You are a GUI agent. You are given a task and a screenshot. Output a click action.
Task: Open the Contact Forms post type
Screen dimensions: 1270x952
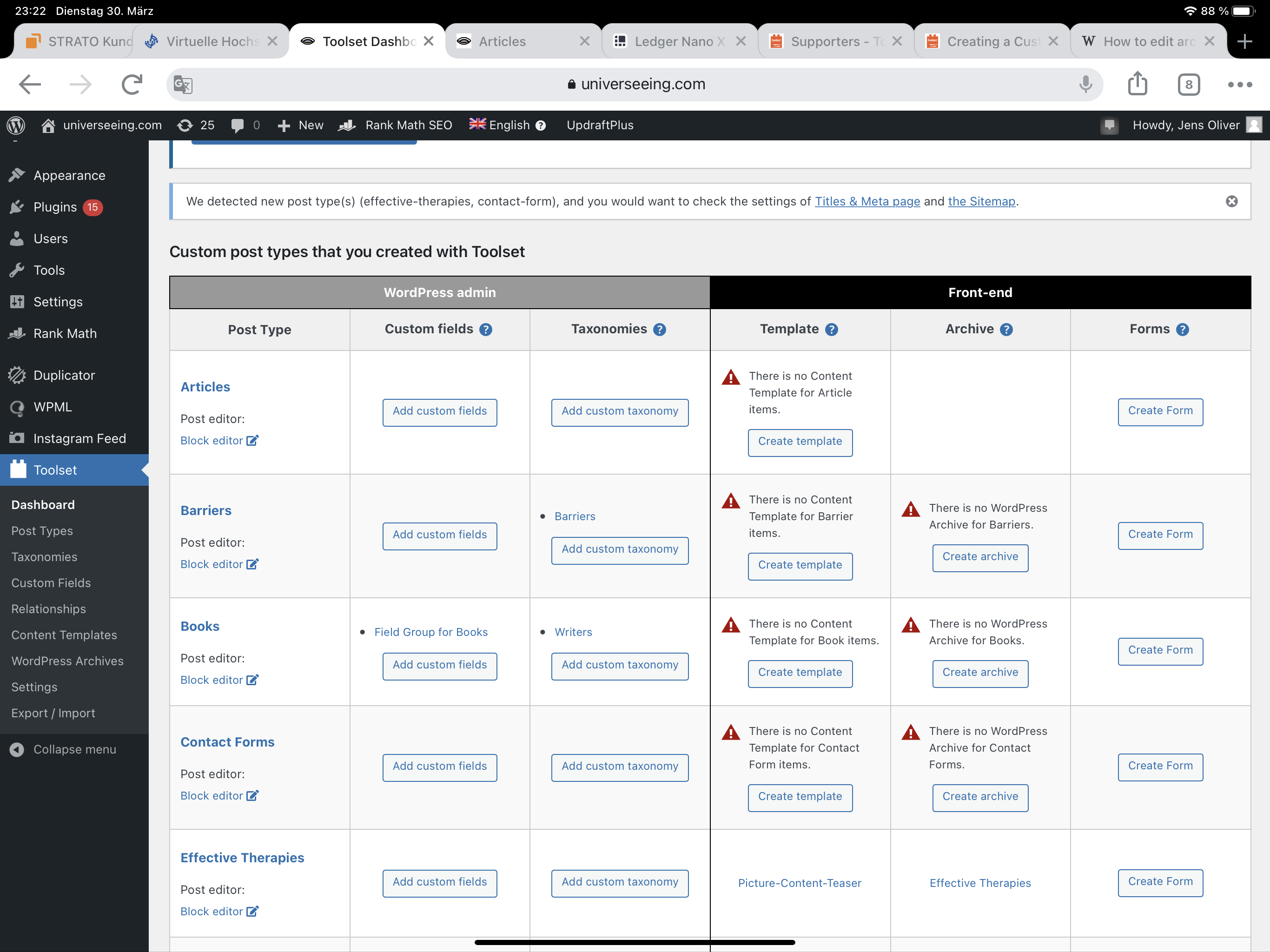pos(227,742)
